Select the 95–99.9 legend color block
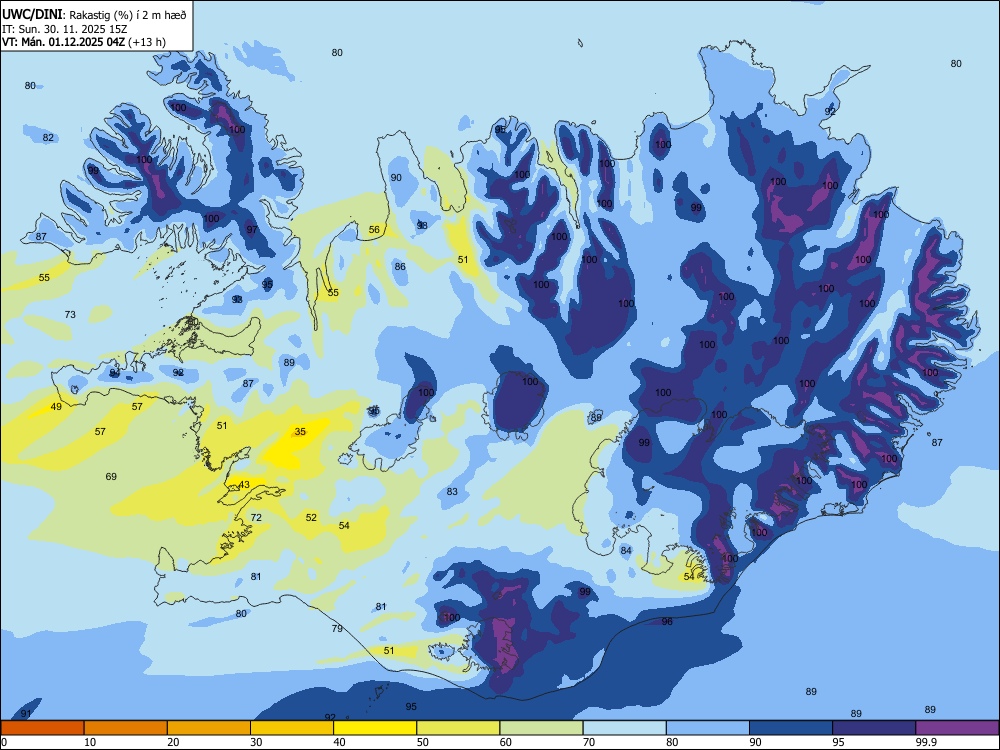This screenshot has width=1000, height=750. pyautogui.click(x=874, y=728)
